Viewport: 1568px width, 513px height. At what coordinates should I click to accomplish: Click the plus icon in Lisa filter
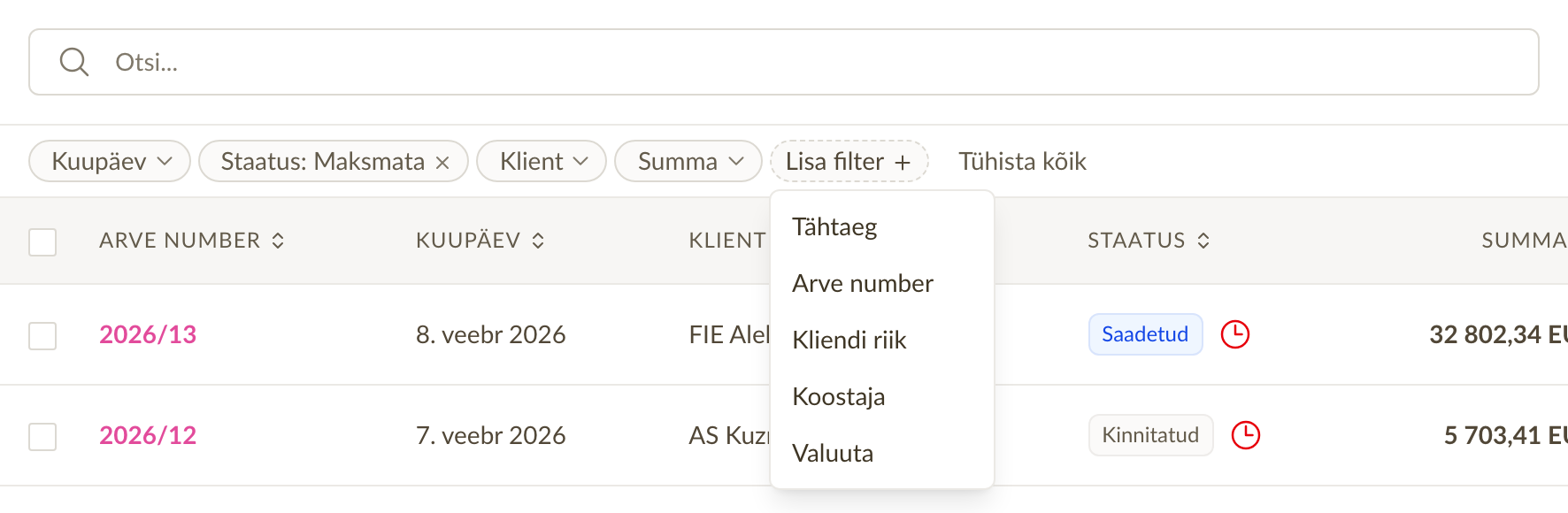click(x=903, y=163)
